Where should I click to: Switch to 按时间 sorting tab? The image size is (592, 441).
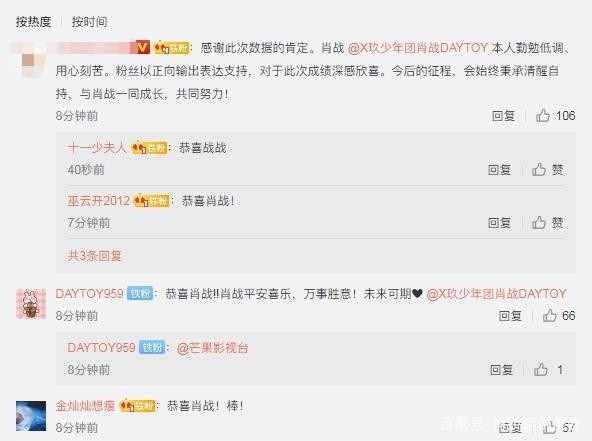[x=89, y=22]
